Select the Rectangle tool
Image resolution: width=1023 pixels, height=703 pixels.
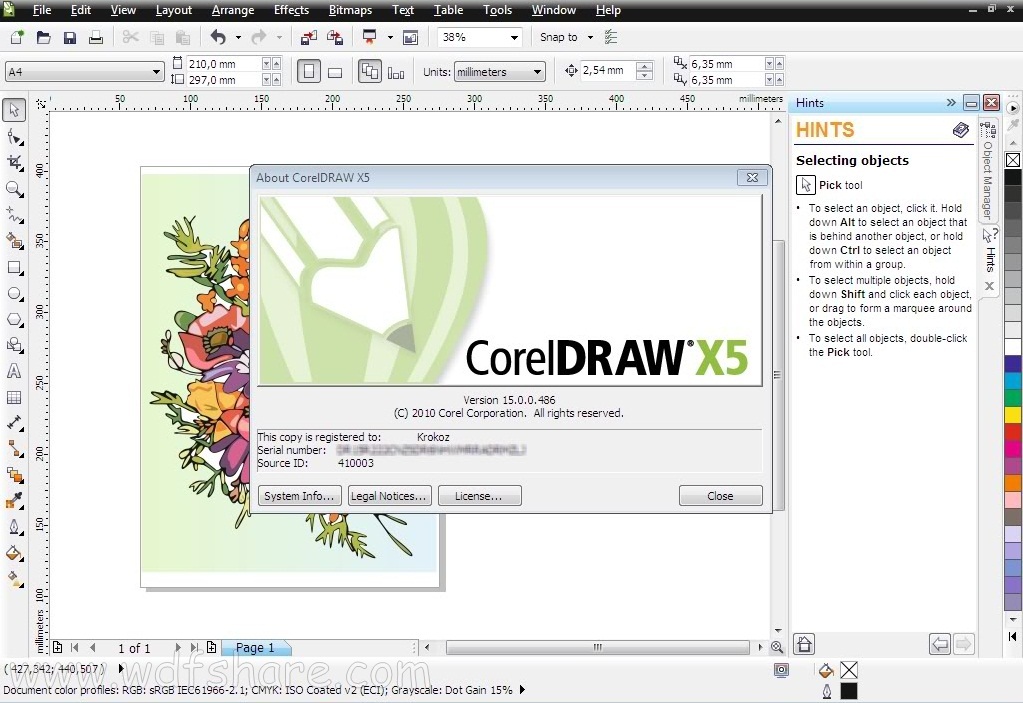point(14,267)
